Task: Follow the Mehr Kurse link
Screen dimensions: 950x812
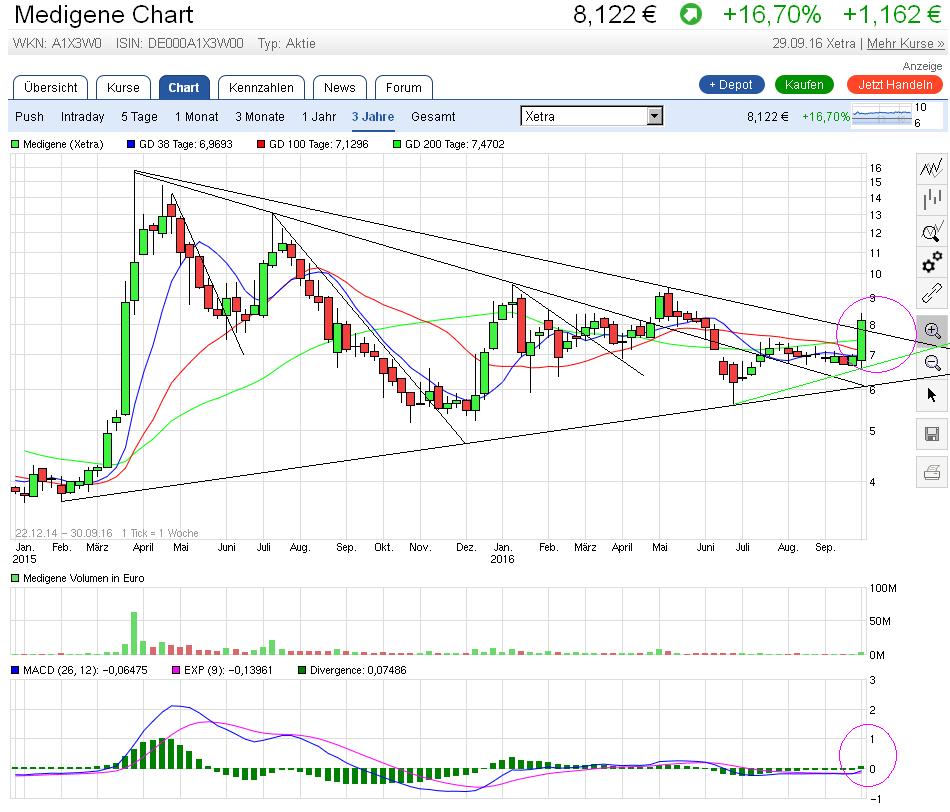Action: pos(905,44)
